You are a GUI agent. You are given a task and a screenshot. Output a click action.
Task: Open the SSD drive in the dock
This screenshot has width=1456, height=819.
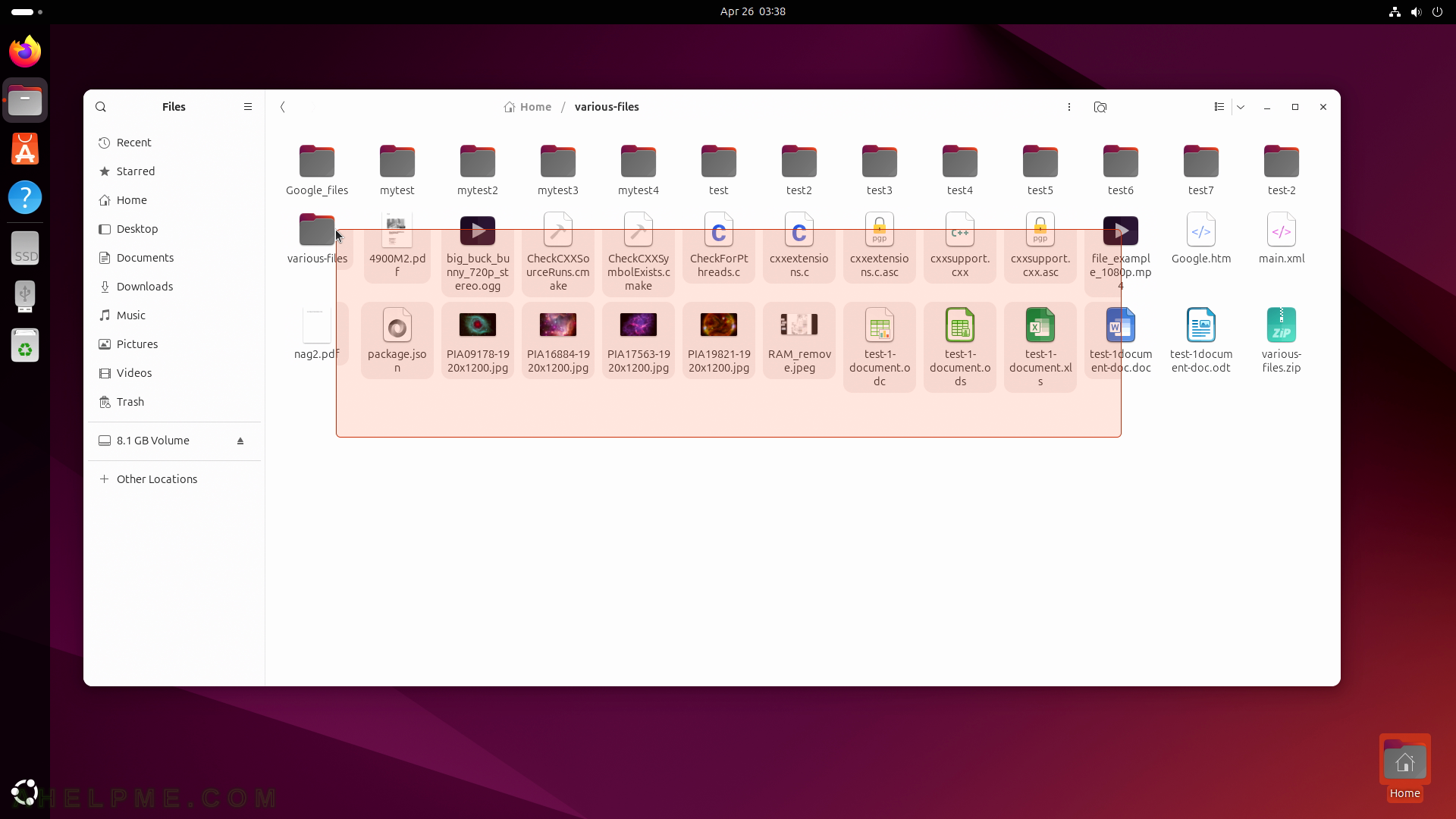[25, 248]
